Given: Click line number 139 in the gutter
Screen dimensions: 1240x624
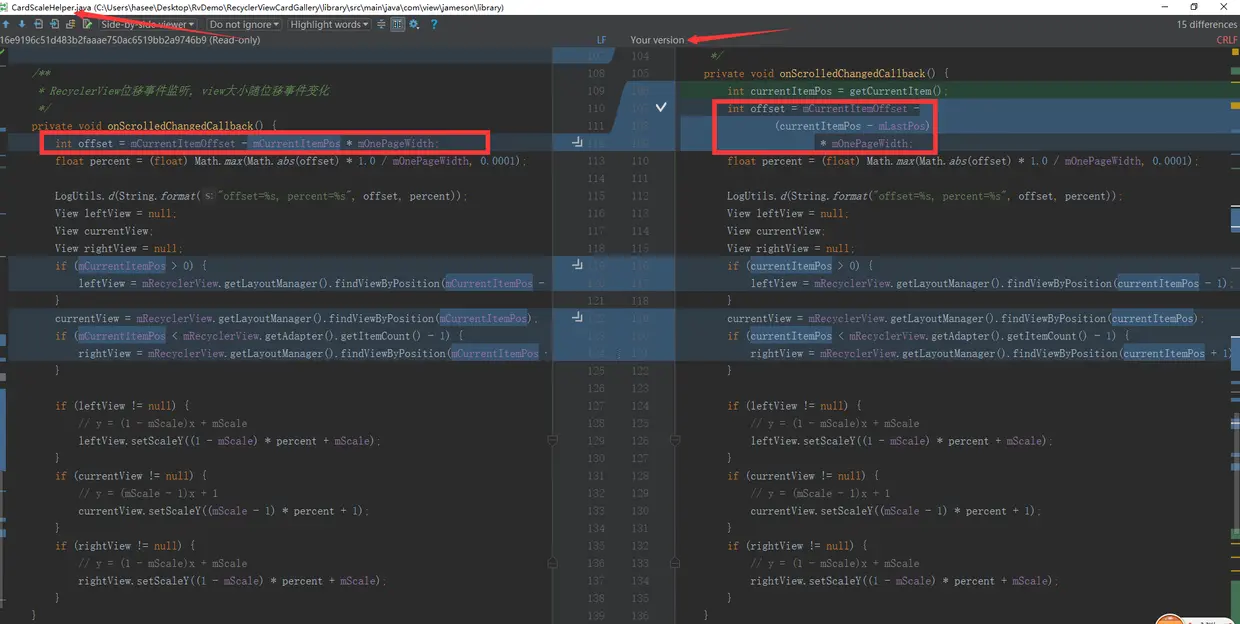Looking at the screenshot, I should (x=597, y=616).
